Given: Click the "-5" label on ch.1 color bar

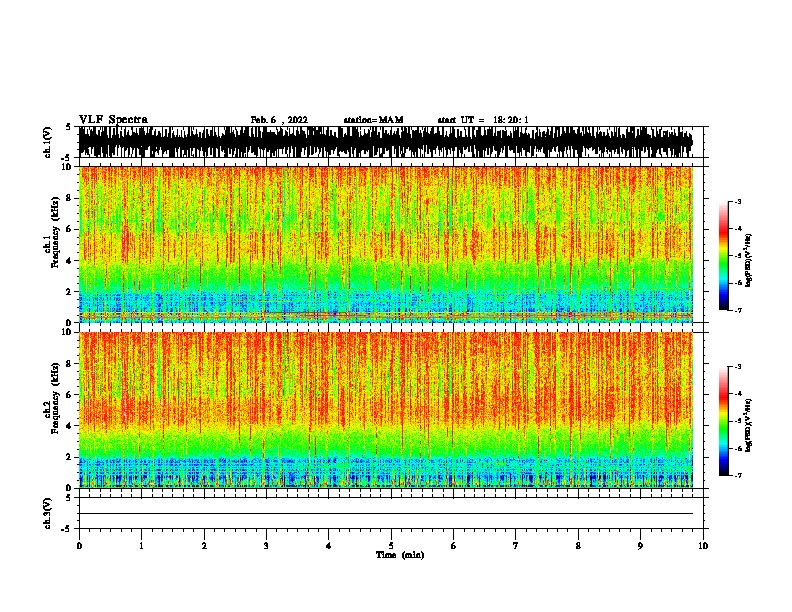Looking at the screenshot, I should pyautogui.click(x=737, y=256).
